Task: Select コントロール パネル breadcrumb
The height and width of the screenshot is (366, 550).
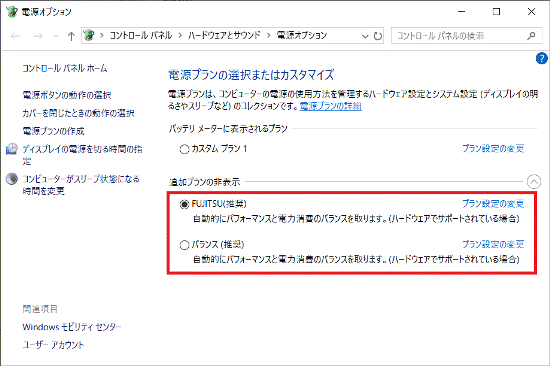Action: pos(141,35)
